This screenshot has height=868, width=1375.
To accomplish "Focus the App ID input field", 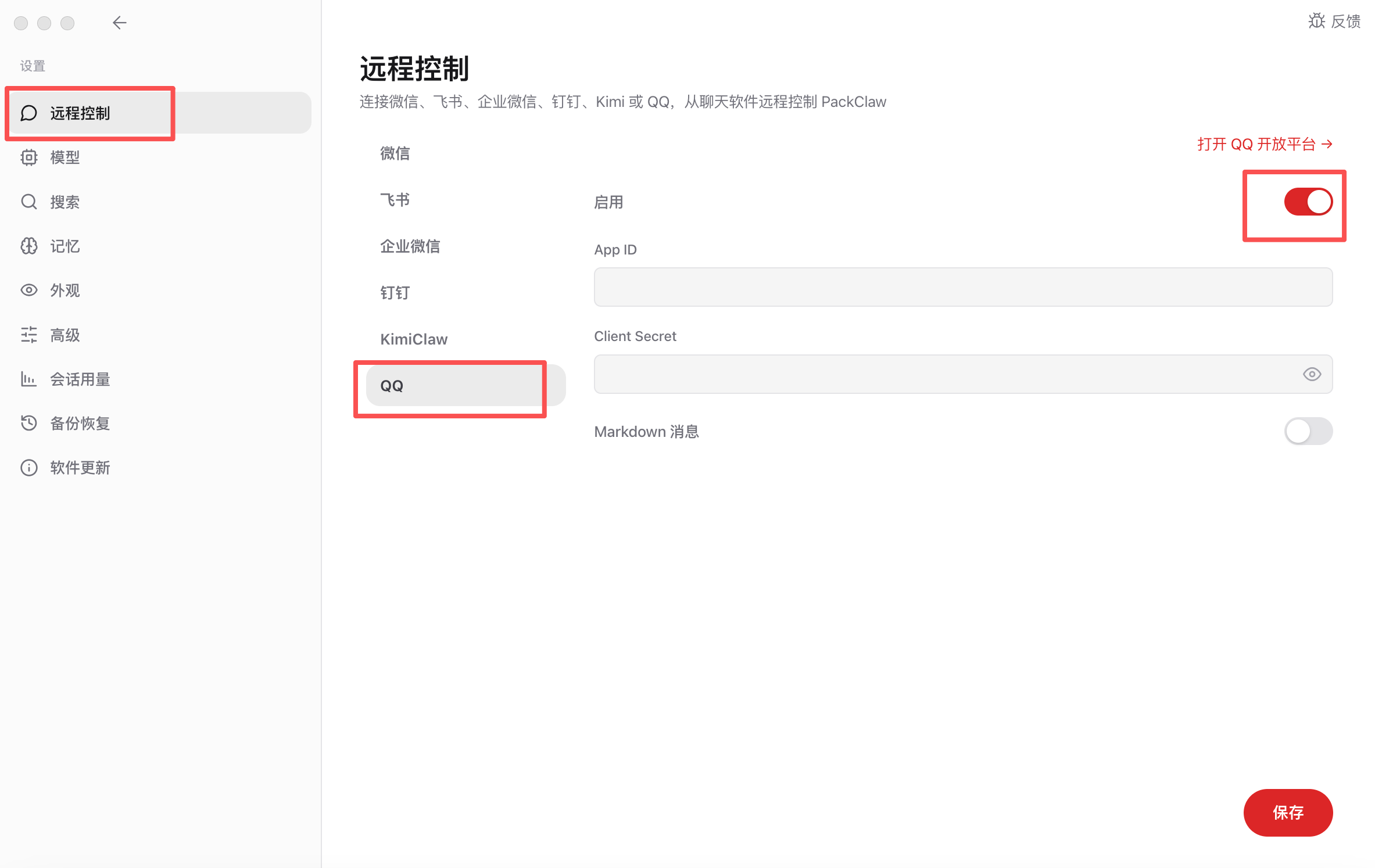I will pyautogui.click(x=963, y=287).
